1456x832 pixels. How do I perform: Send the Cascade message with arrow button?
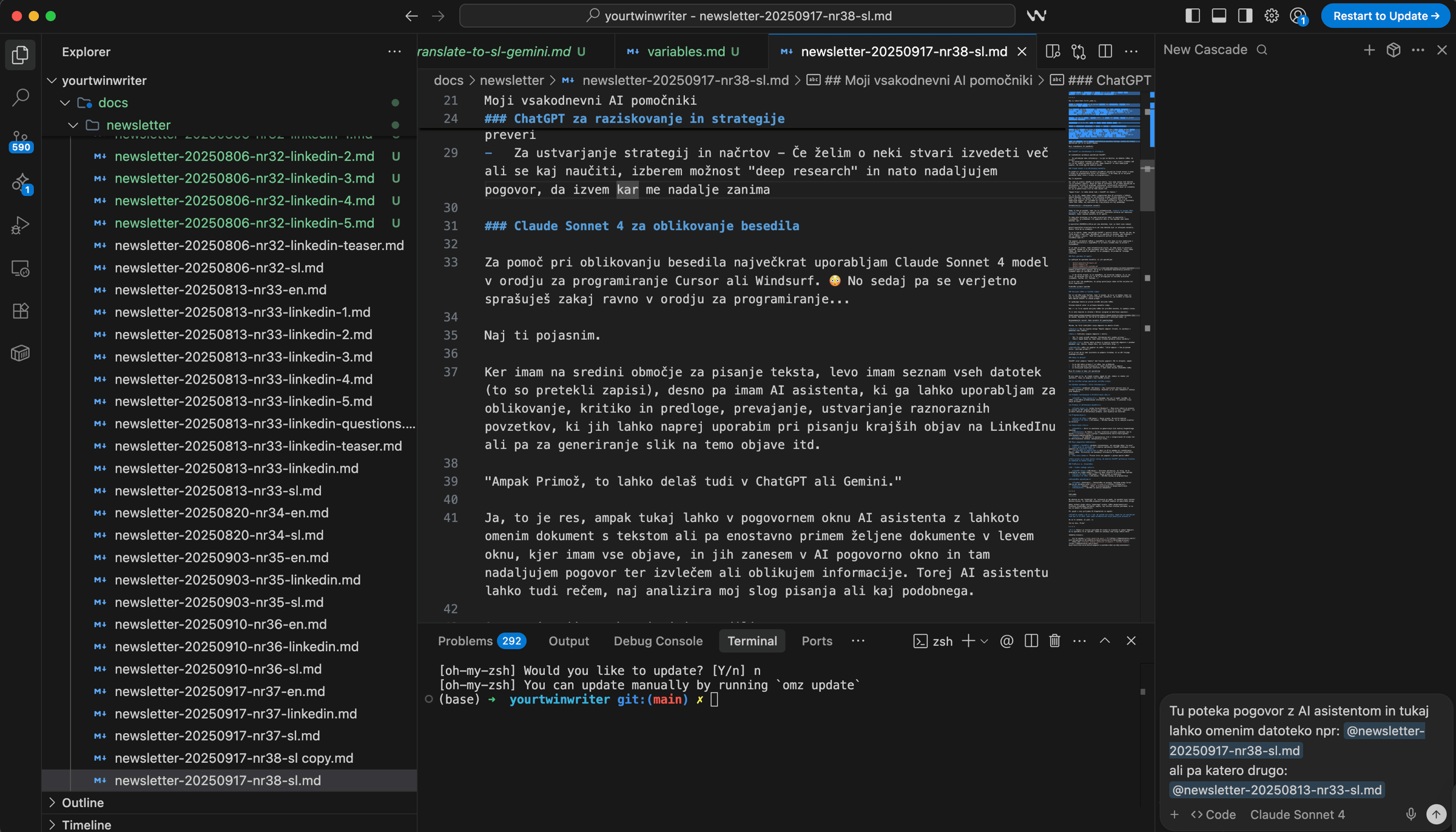coord(1436,814)
